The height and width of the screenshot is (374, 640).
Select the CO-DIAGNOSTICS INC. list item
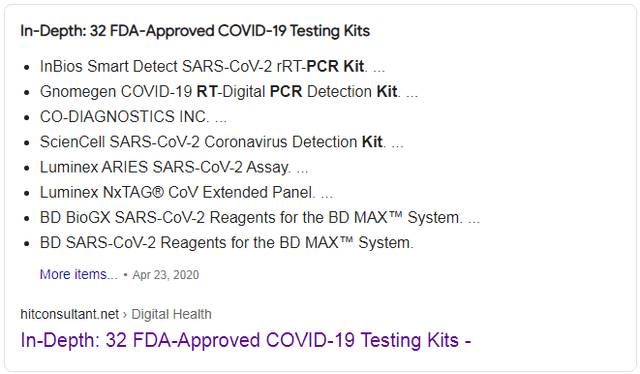tap(133, 117)
